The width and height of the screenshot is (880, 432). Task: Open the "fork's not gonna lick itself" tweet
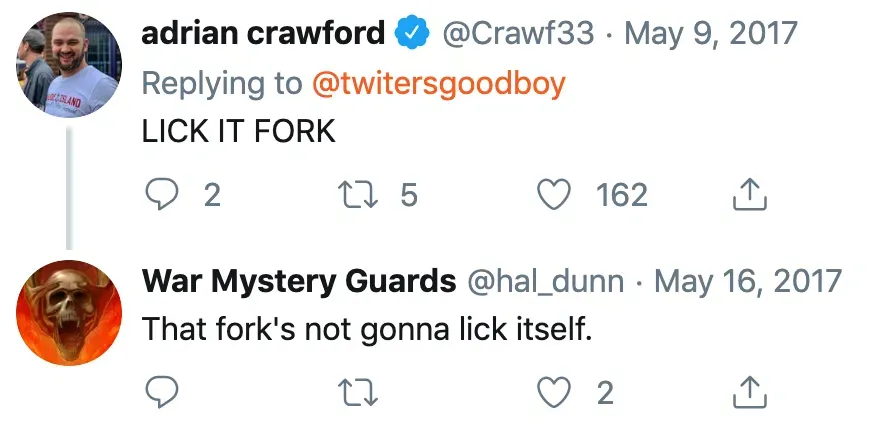pyautogui.click(x=368, y=328)
